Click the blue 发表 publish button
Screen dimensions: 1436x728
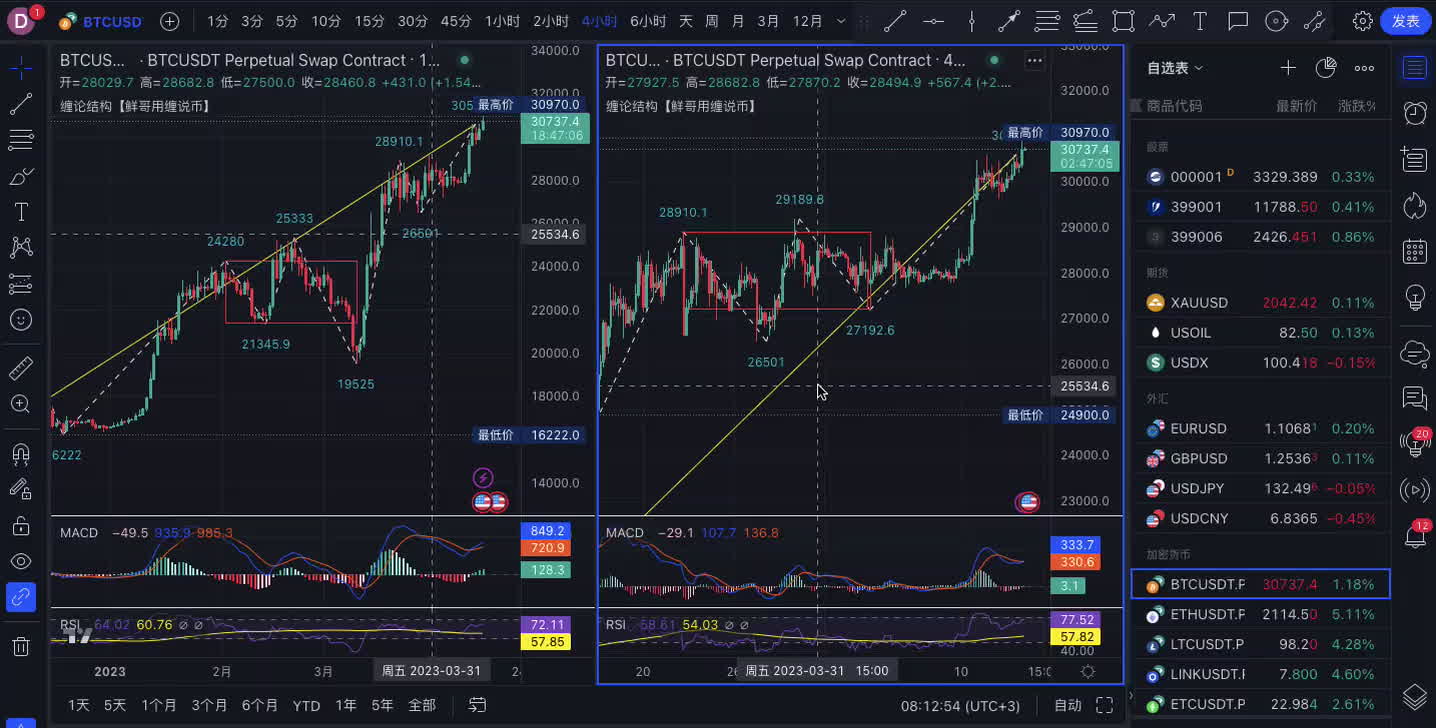point(1405,21)
